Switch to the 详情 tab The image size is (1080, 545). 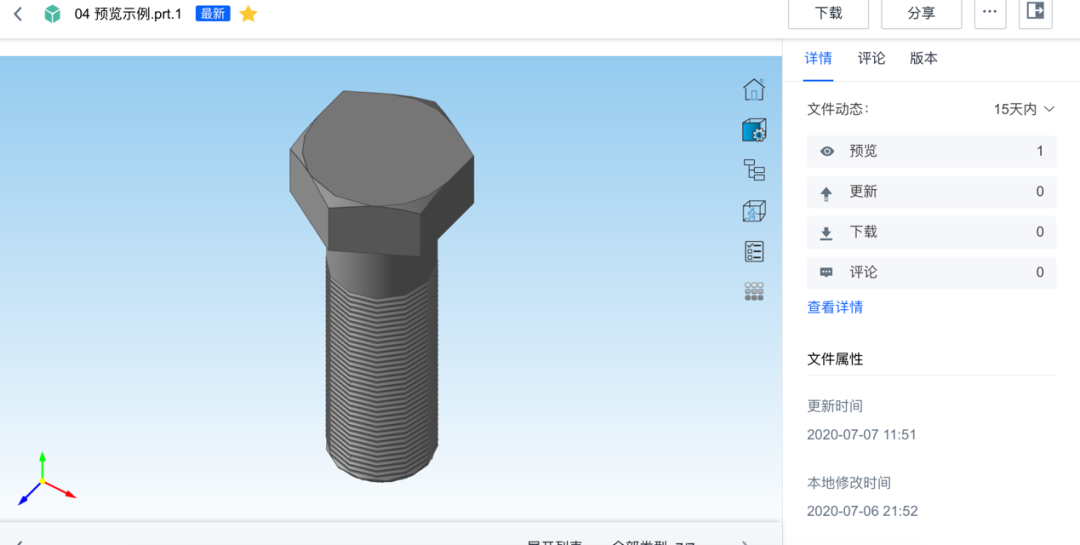[818, 59]
